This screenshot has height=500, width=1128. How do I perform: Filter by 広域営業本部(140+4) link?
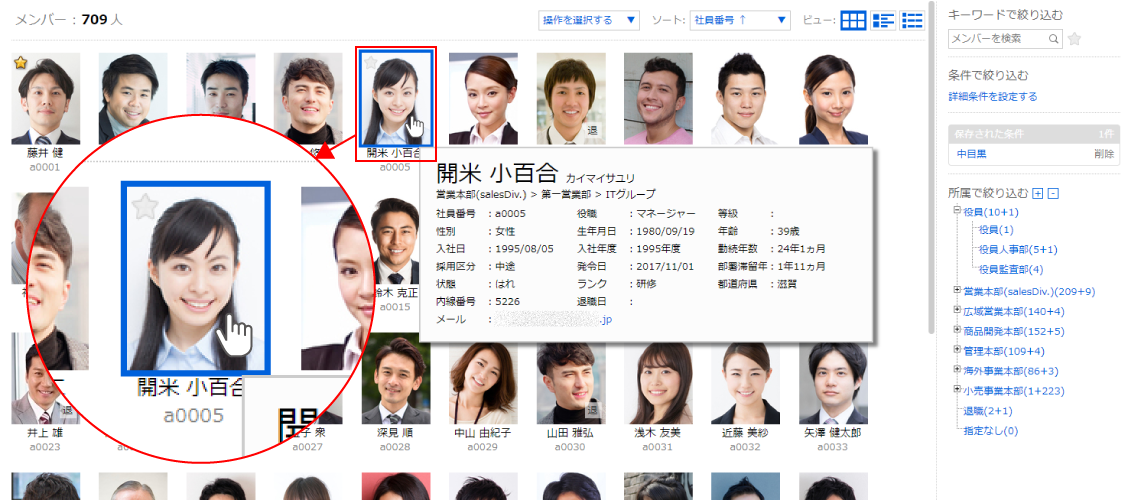coord(1014,312)
